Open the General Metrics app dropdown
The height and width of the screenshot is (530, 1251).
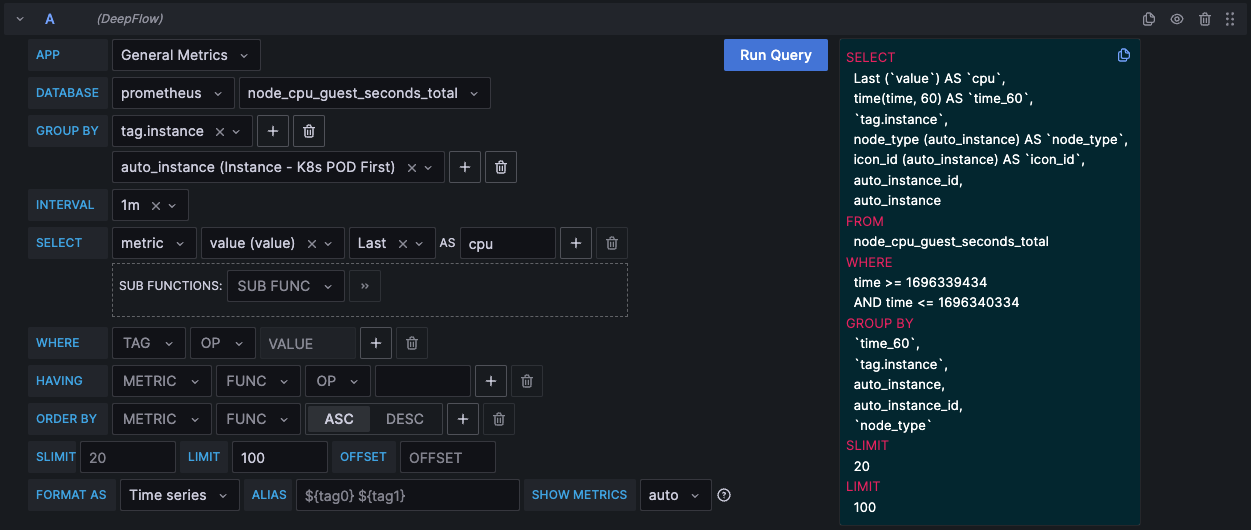pyautogui.click(x=187, y=55)
